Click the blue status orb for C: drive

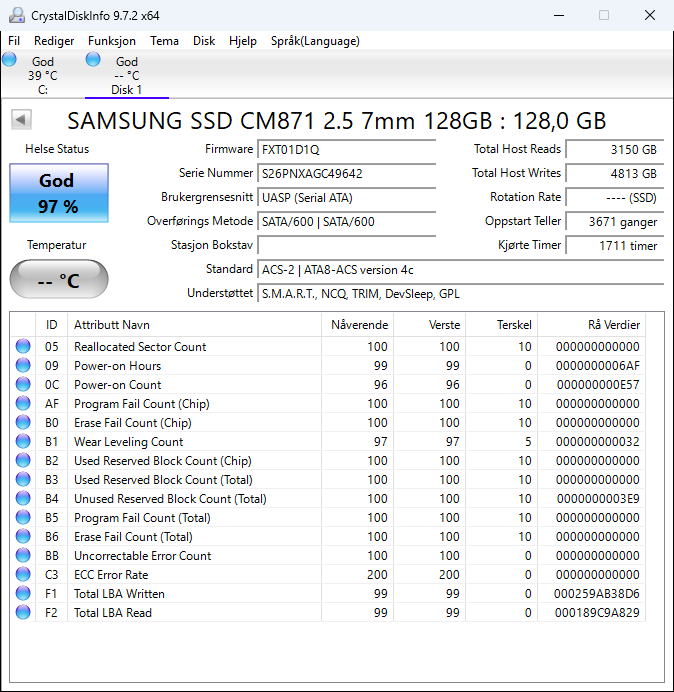coord(9,59)
